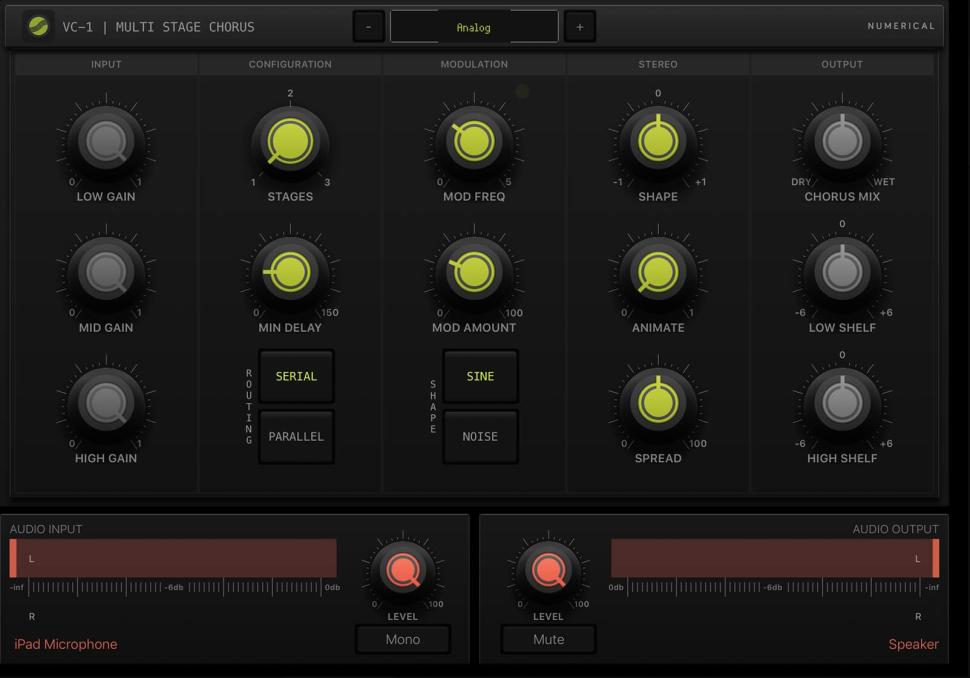
Task: Click the audio input LEVEL knob
Action: point(403,571)
